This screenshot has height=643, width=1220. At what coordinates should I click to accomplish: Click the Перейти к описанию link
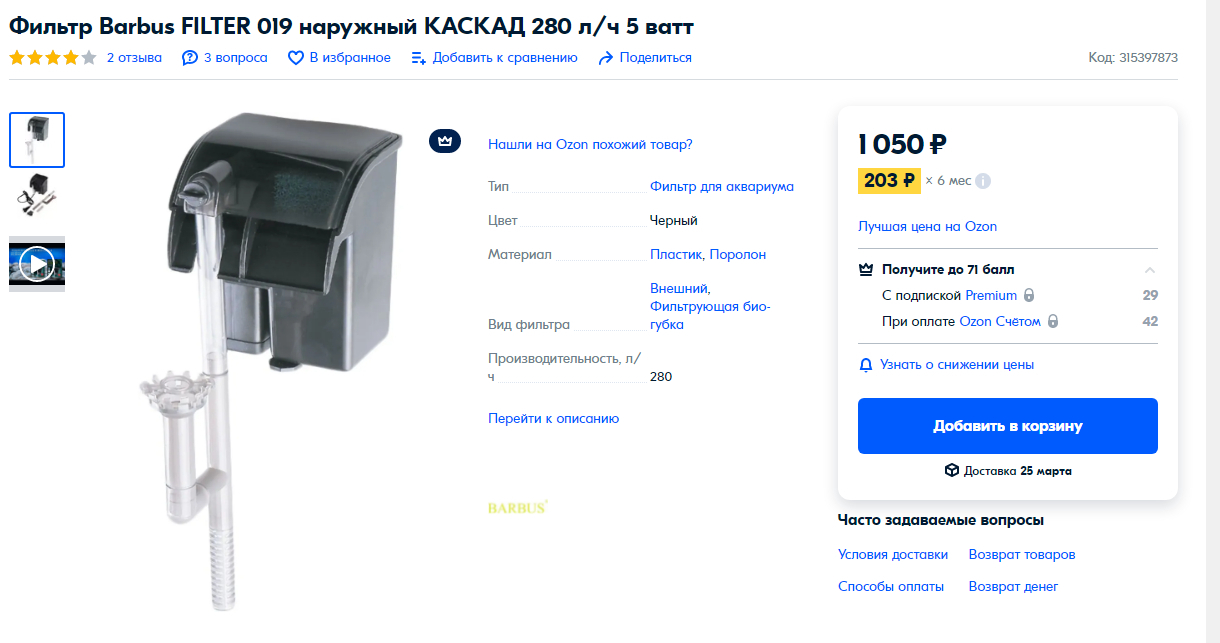click(553, 419)
